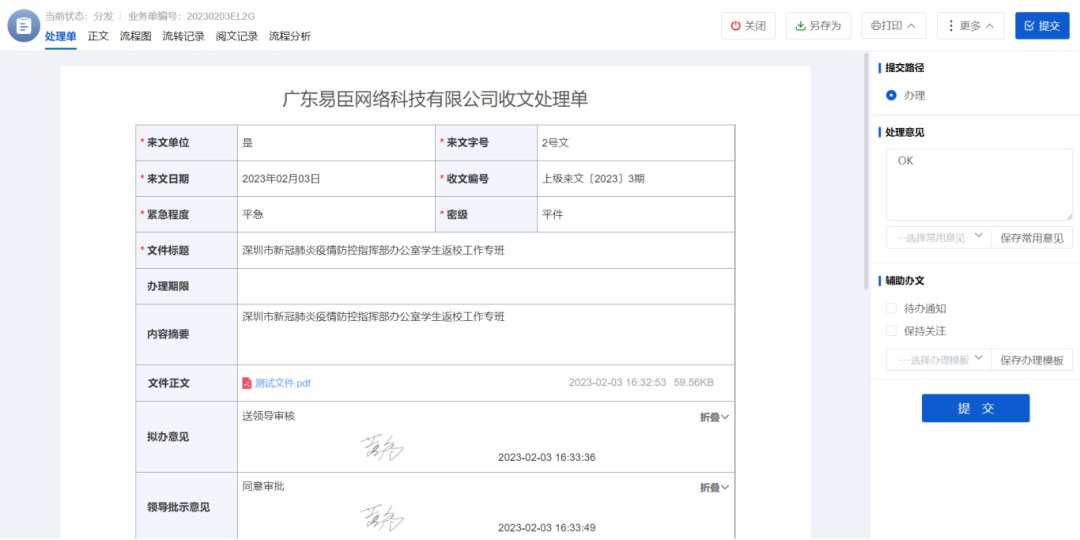Switch to the 正文 tab

pyautogui.click(x=98, y=37)
